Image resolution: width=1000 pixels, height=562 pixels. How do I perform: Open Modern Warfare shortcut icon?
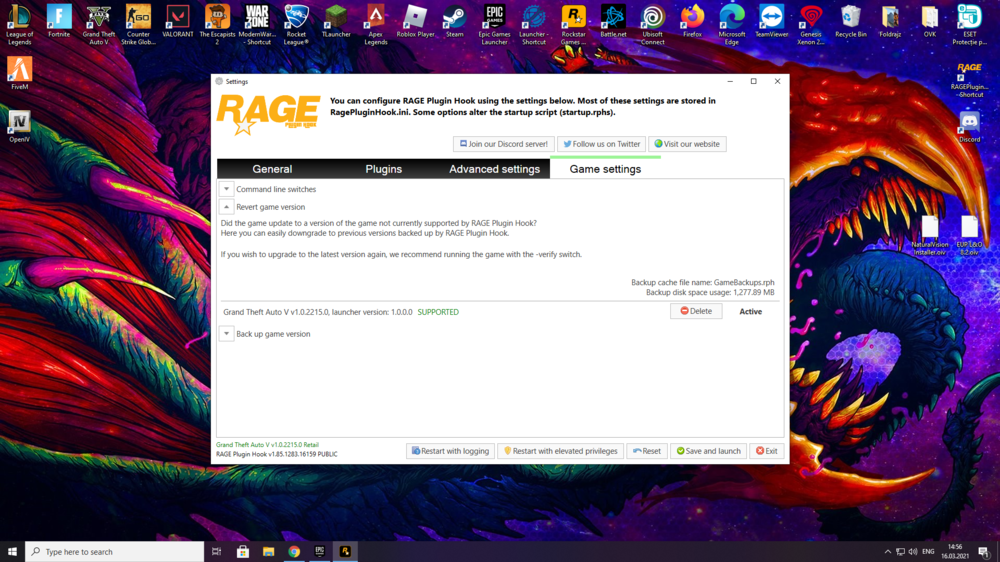(257, 26)
